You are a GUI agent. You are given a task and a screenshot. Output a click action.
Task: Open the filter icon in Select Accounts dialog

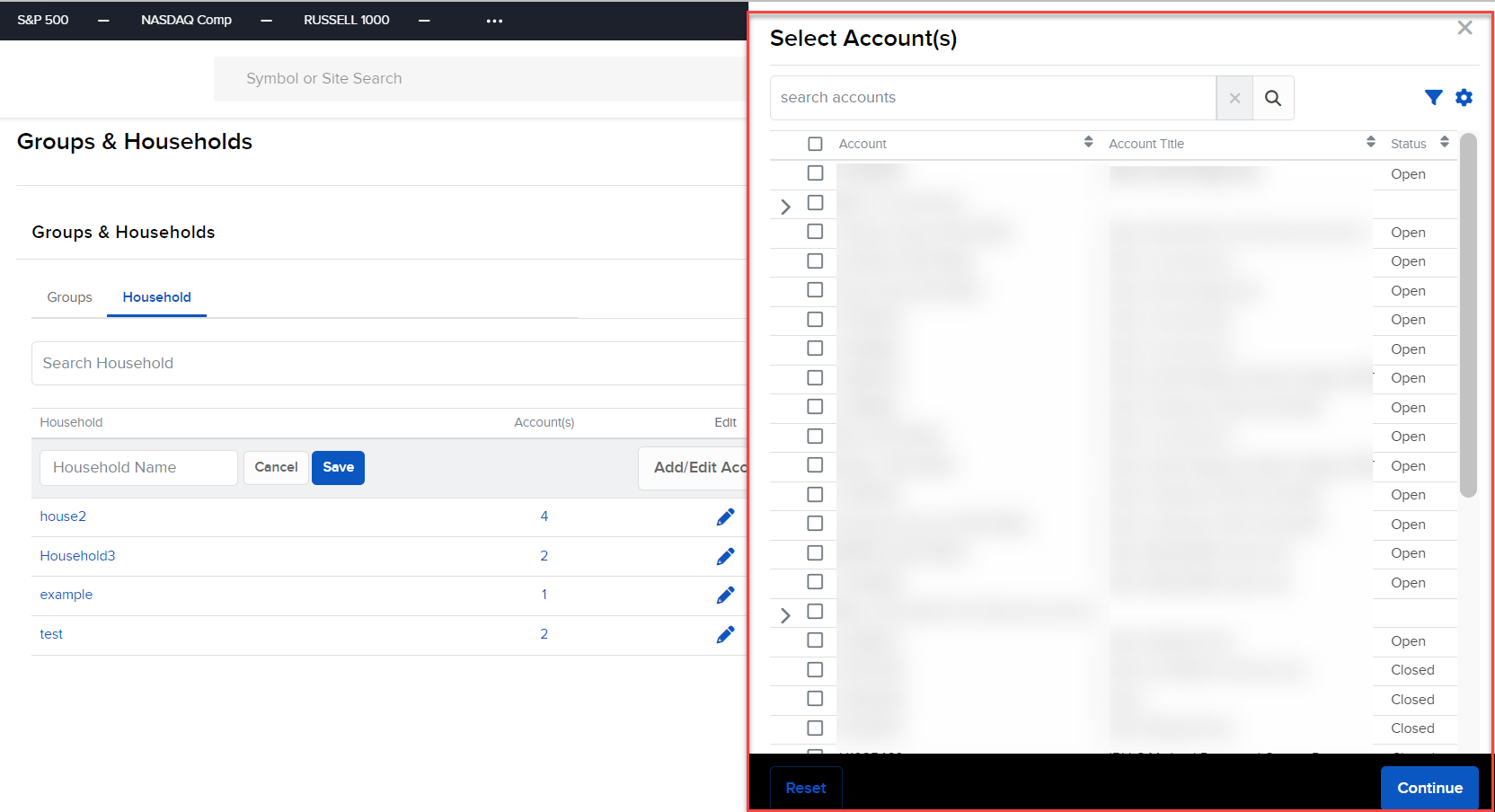(1434, 97)
